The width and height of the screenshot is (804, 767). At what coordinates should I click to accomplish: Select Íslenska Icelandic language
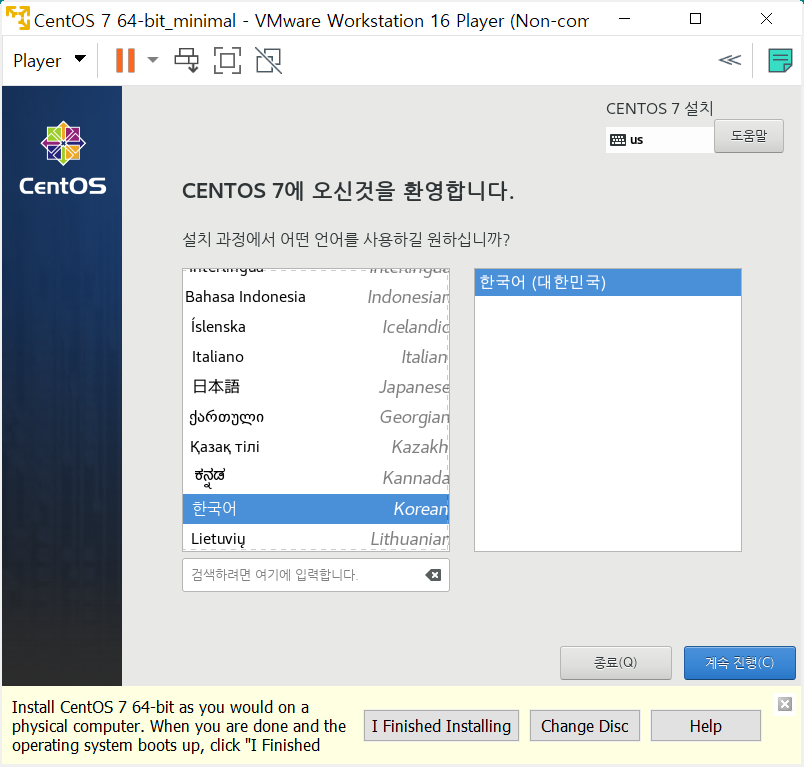(316, 327)
